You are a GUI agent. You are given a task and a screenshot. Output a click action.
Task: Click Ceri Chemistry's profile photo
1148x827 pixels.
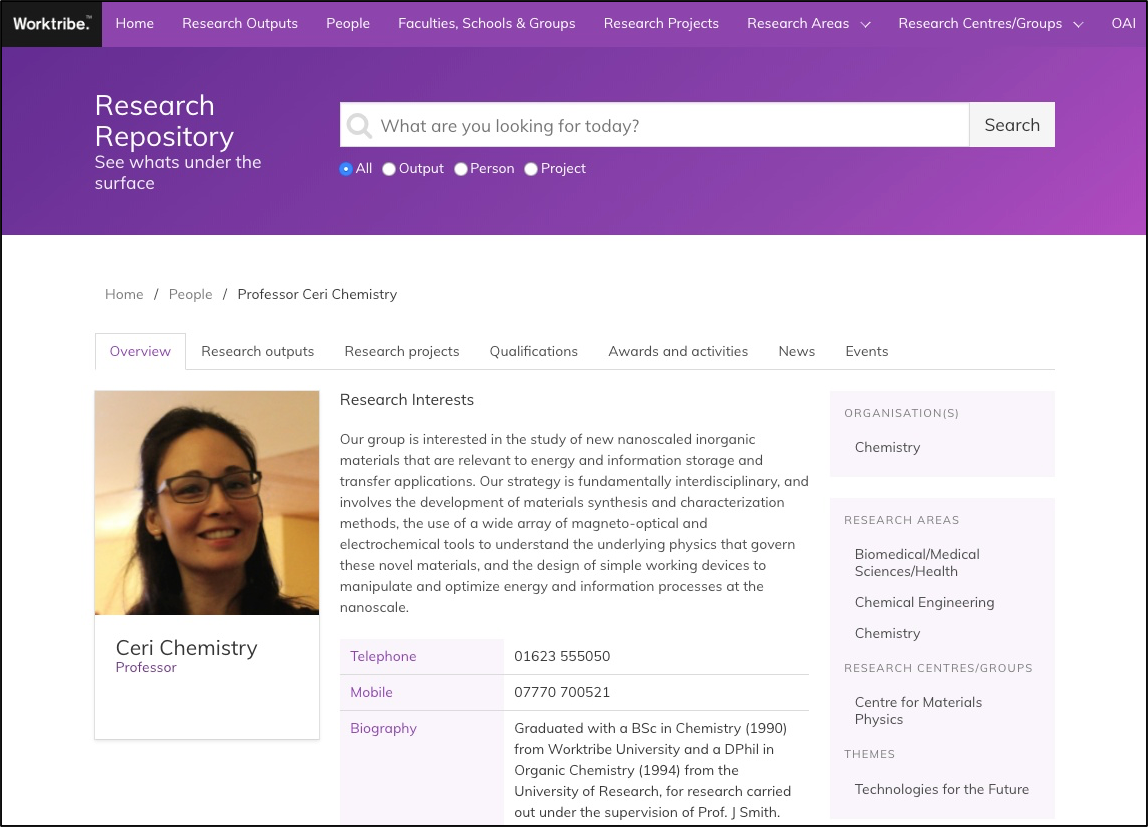207,503
